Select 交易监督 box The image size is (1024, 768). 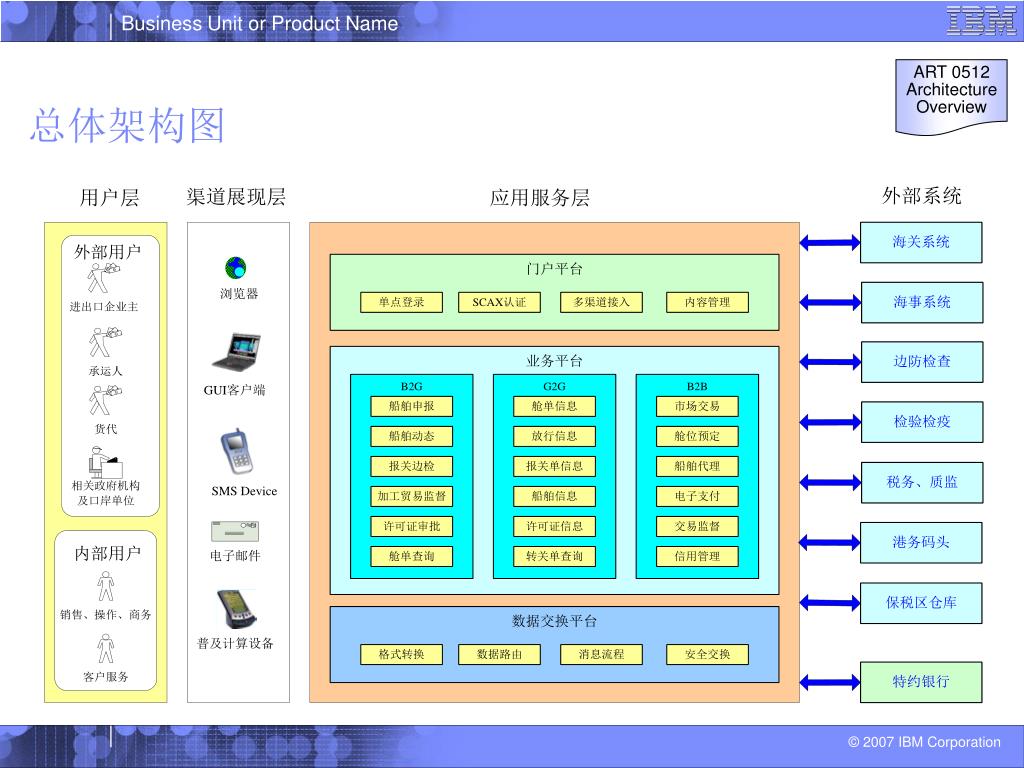[697, 526]
